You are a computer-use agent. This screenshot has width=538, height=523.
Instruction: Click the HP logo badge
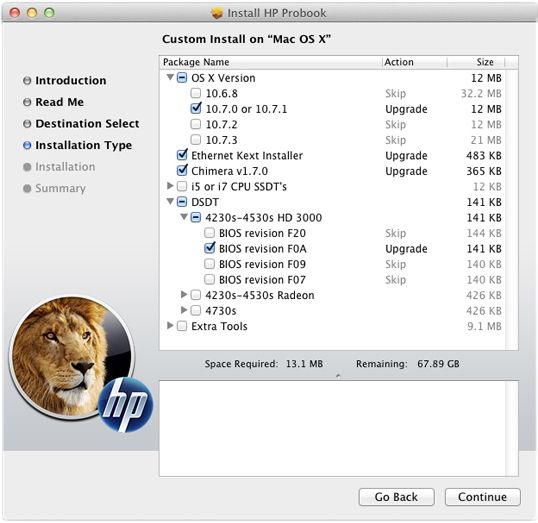coord(126,405)
